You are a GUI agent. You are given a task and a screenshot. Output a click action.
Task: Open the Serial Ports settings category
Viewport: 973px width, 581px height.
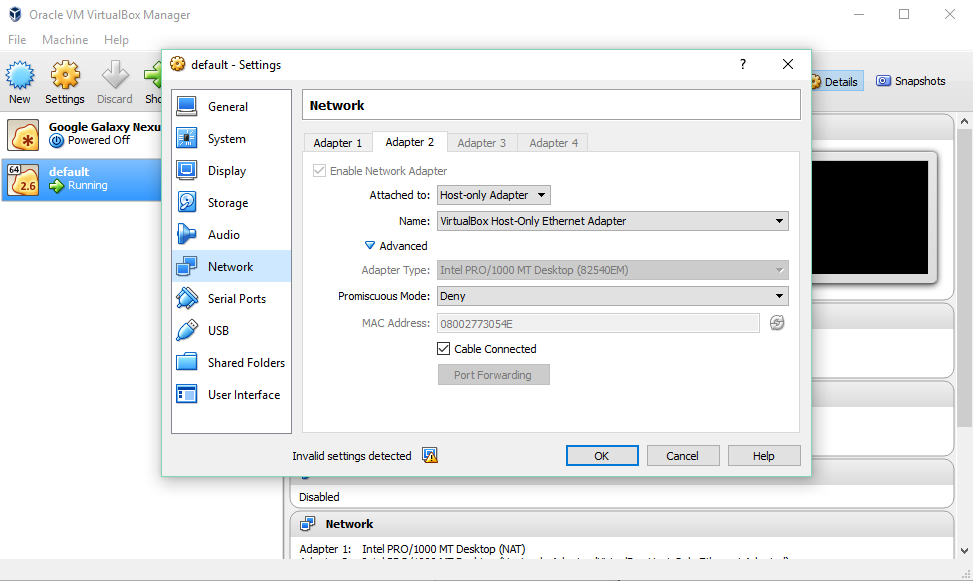click(231, 299)
